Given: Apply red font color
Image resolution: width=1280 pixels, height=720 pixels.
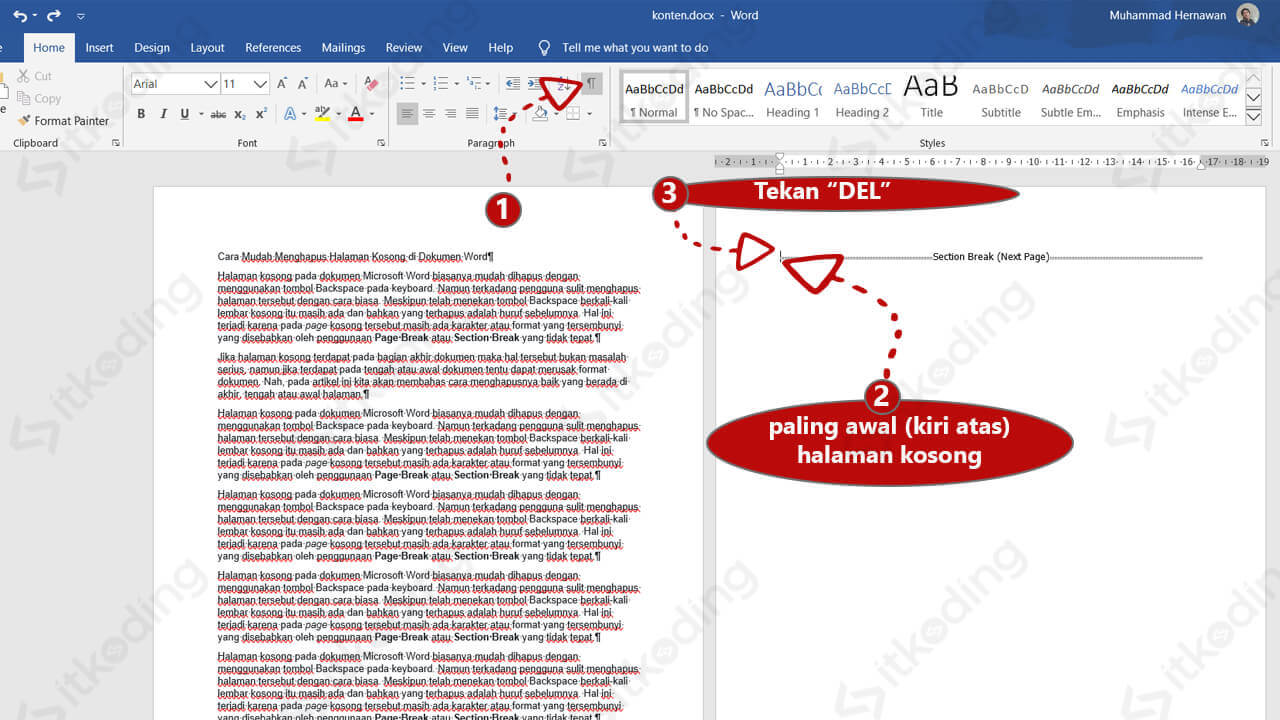Looking at the screenshot, I should [x=355, y=114].
